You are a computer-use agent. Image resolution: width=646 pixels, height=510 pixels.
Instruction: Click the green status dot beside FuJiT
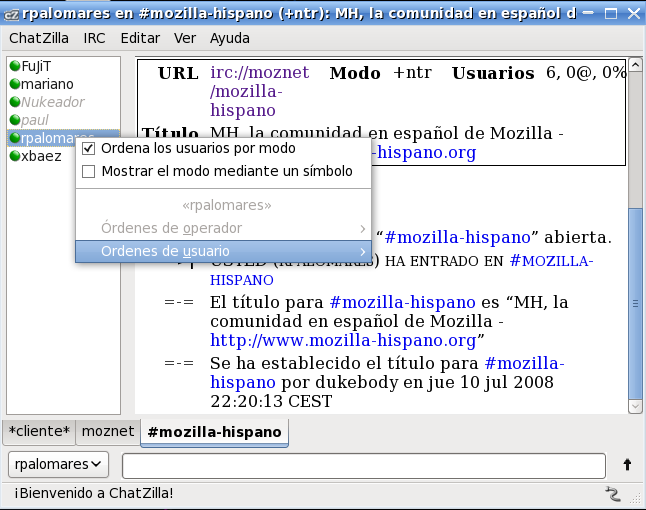[15, 66]
